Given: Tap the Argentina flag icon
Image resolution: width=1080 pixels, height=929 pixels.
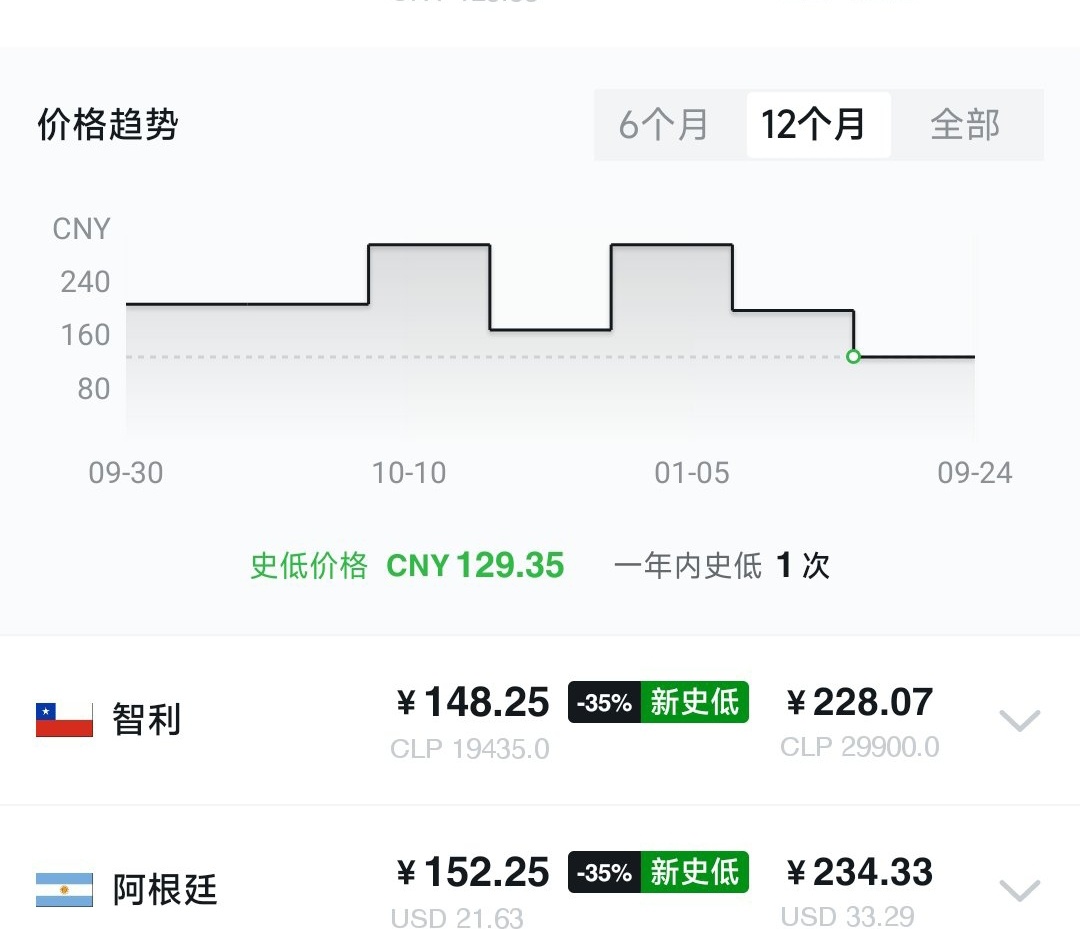Looking at the screenshot, I should pos(64,890).
